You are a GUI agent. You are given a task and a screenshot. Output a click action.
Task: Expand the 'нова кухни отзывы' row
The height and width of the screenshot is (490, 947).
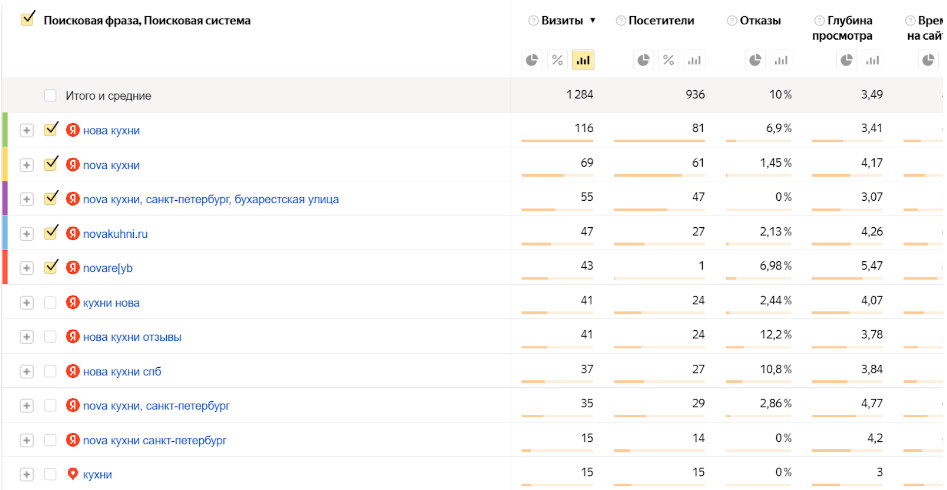pyautogui.click(x=26, y=337)
